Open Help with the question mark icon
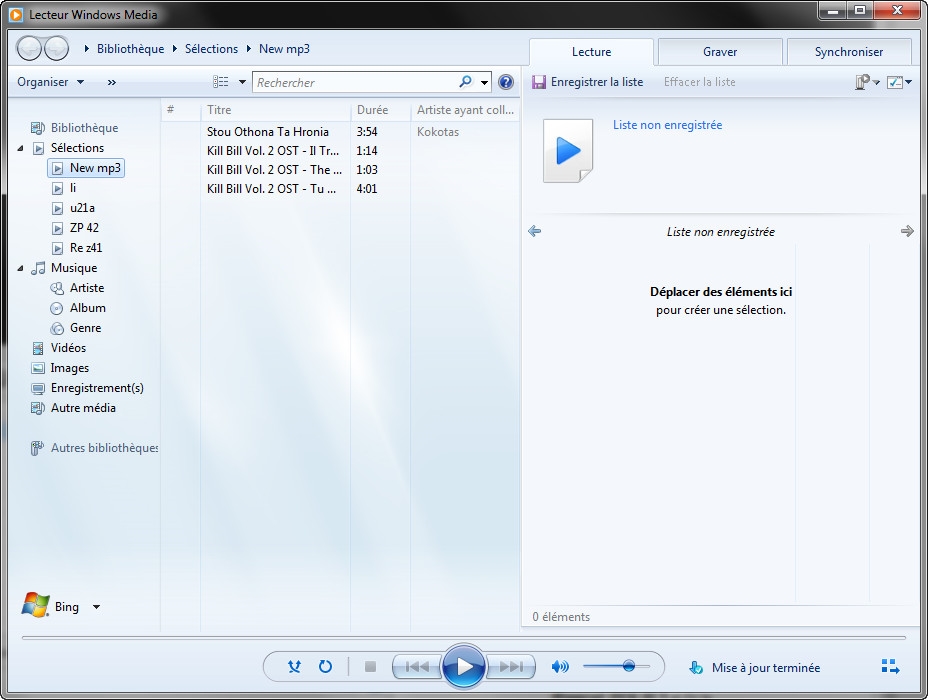Image resolution: width=928 pixels, height=700 pixels. pos(505,82)
